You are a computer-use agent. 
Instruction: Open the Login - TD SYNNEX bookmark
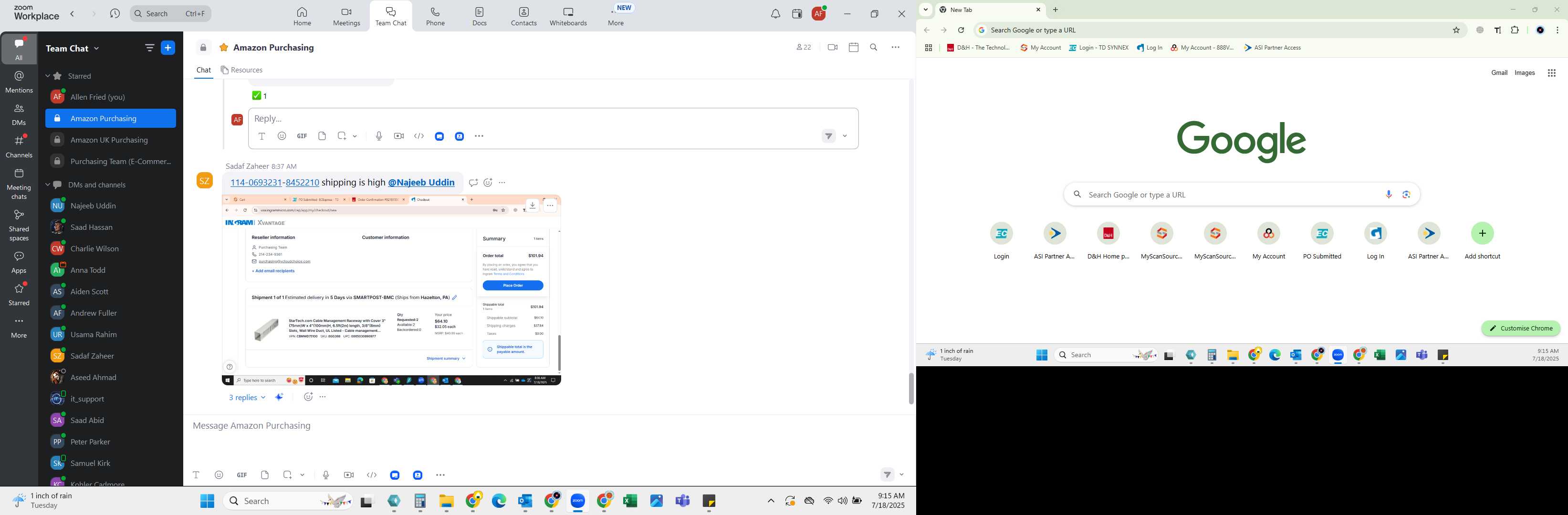[x=1098, y=48]
